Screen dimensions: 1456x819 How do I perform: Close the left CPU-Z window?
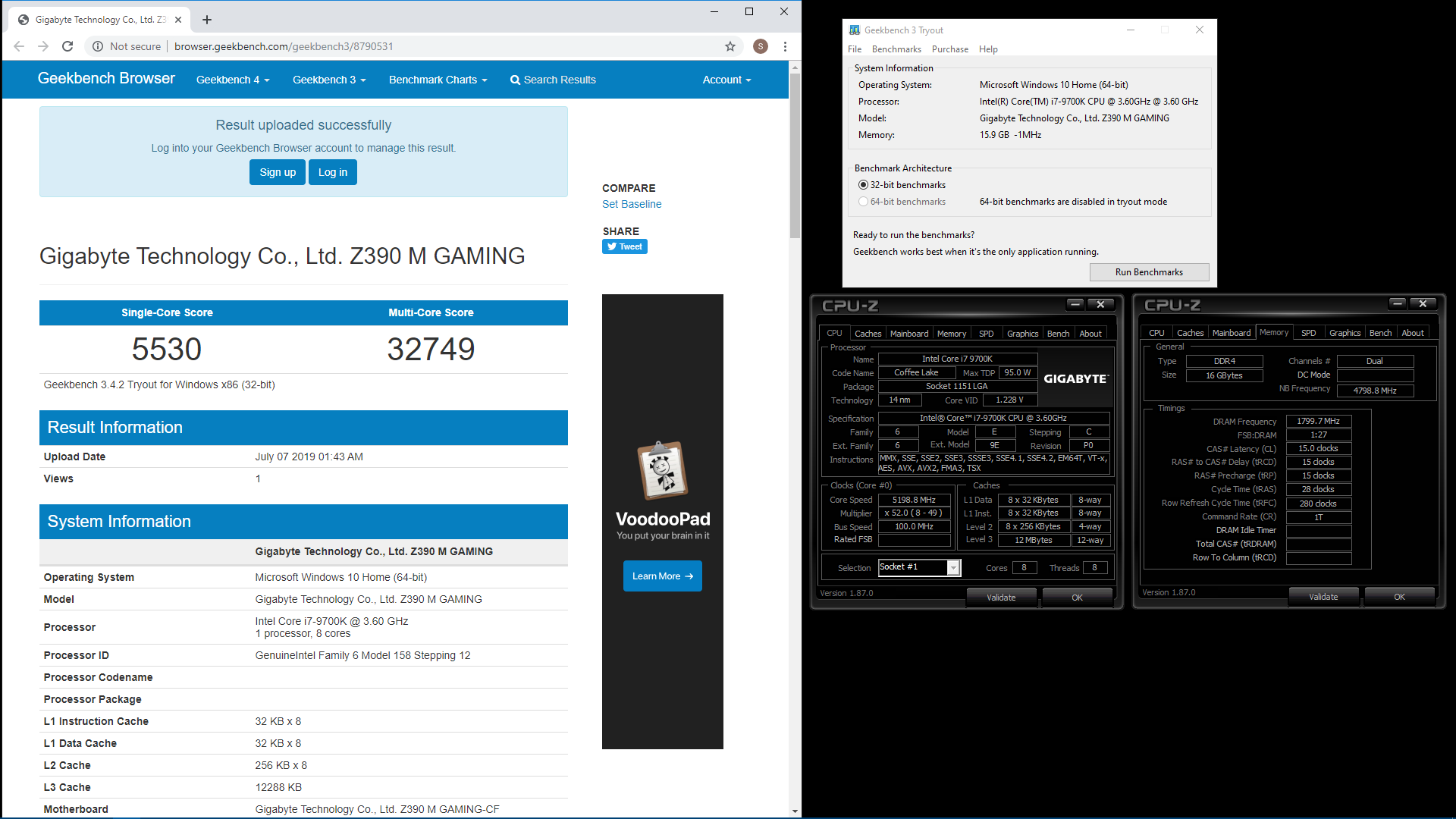tap(1100, 304)
